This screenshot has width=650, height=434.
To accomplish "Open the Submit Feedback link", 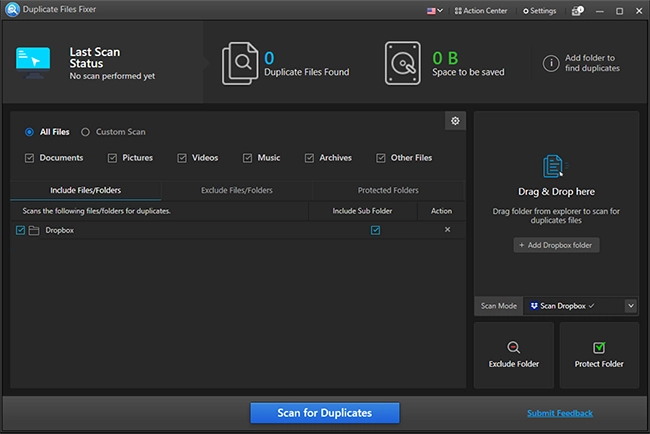I will tap(560, 413).
